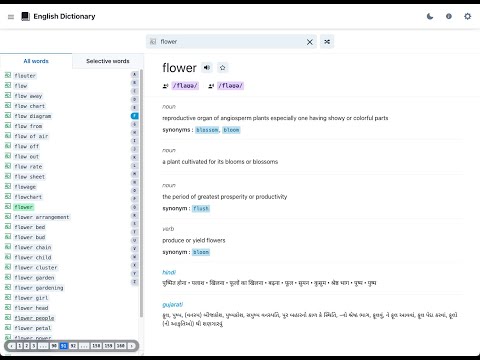Select flow rate entry
Viewport: 480px width, 360px height.
(28, 167)
